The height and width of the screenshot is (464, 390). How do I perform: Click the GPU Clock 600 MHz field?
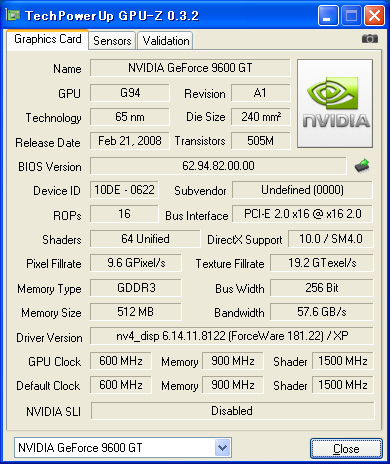pos(121,361)
